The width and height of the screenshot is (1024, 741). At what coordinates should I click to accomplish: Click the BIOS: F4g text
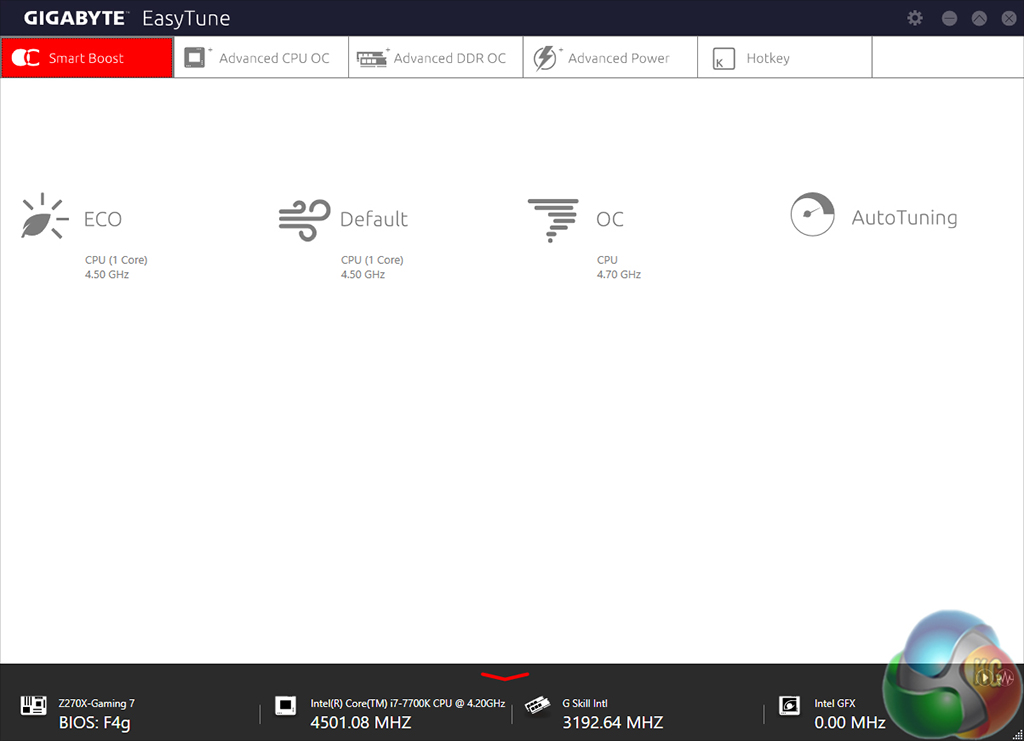coord(95,723)
